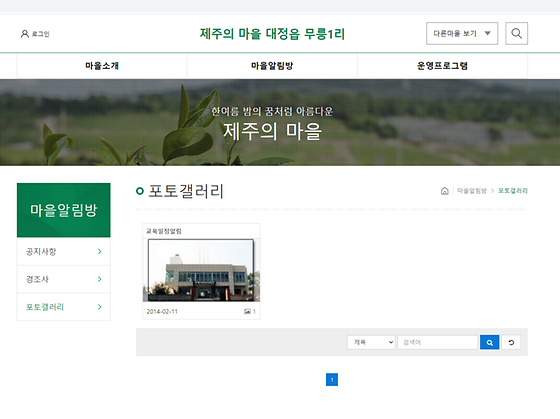
Task: Click 마을알림방 in the breadcrumb
Action: point(472,191)
